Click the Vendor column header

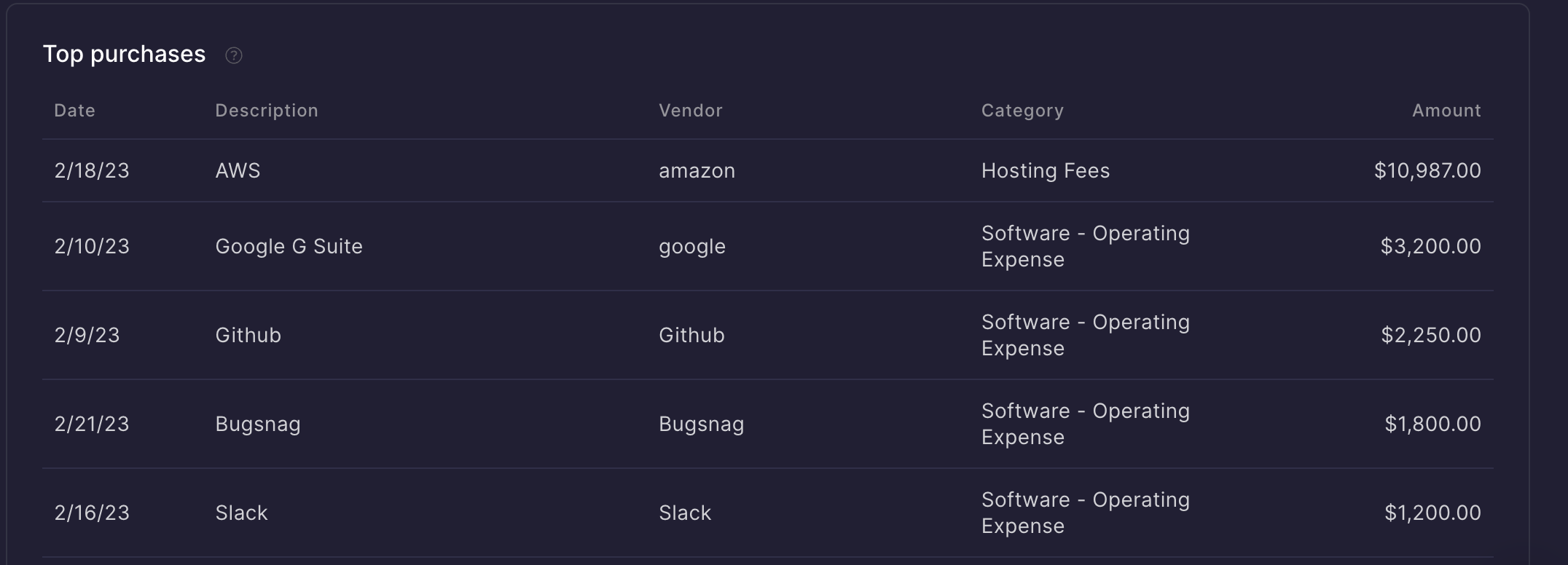click(x=690, y=111)
